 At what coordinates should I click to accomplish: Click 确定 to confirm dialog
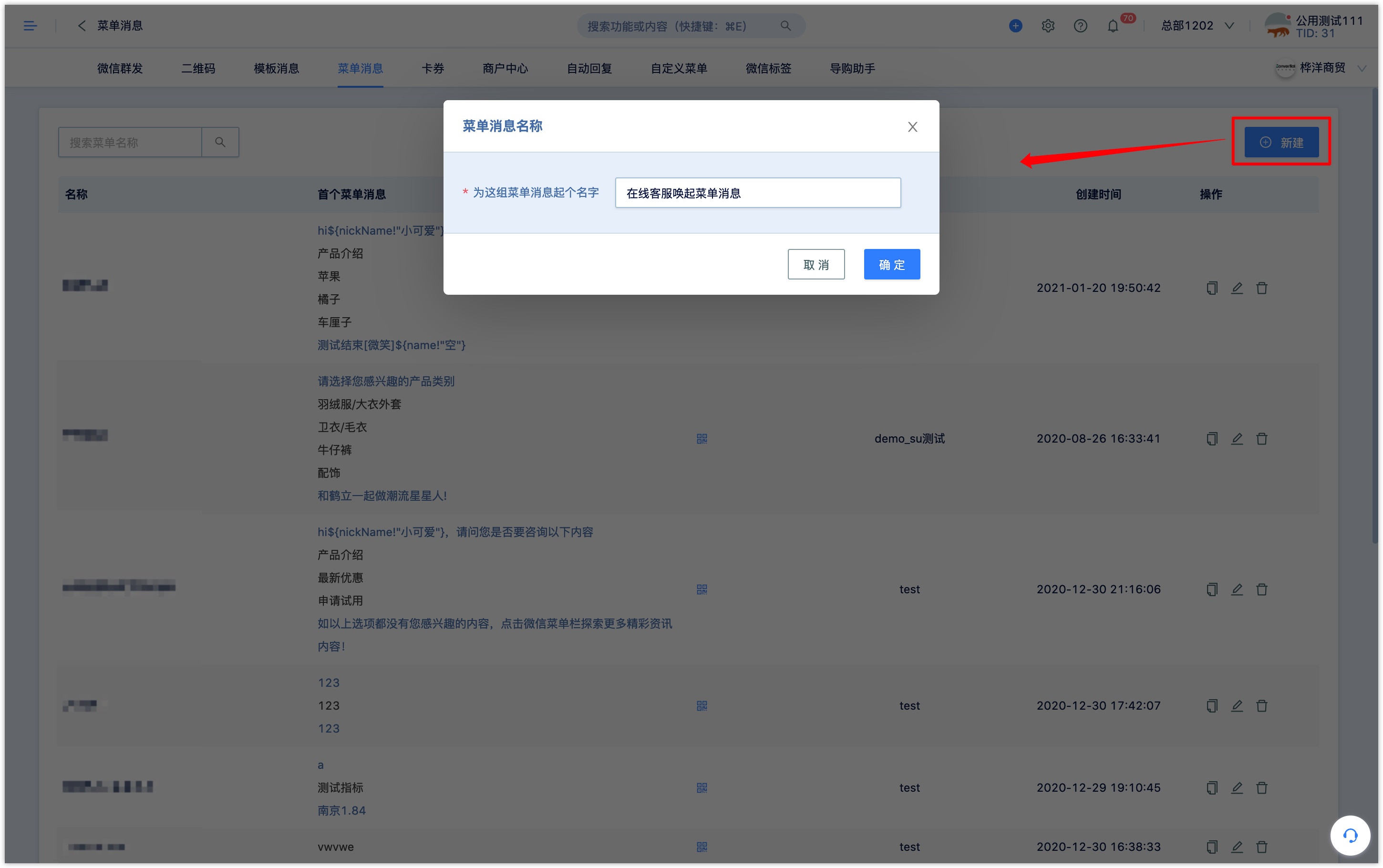click(x=890, y=264)
